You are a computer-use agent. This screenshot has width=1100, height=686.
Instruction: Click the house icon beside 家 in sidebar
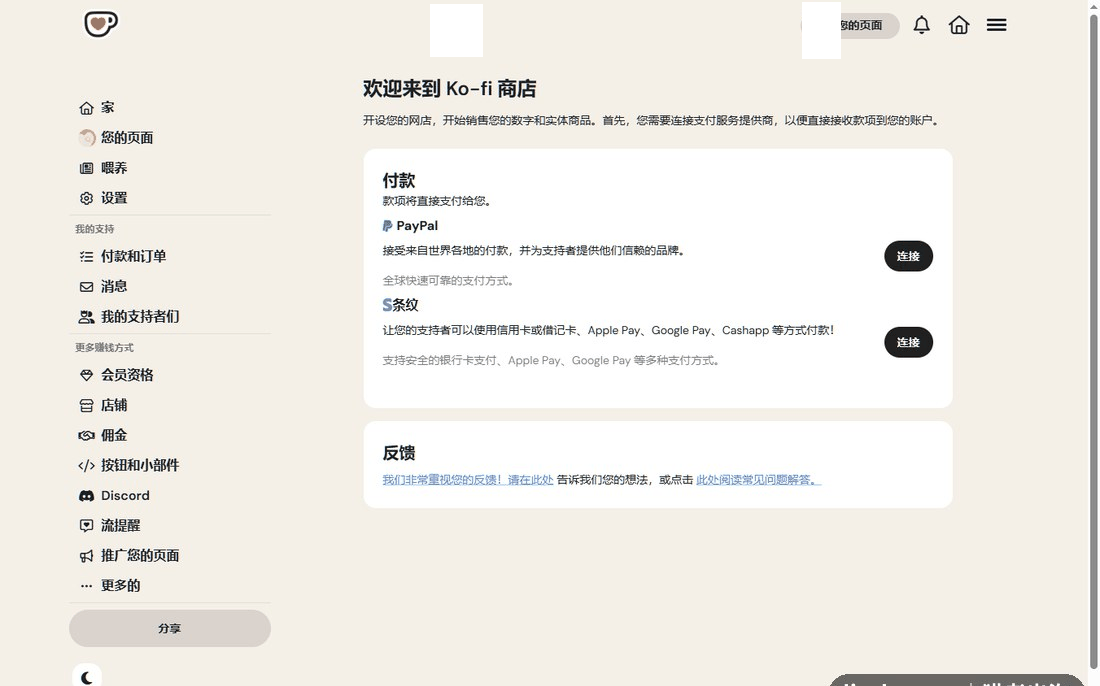pyautogui.click(x=86, y=108)
